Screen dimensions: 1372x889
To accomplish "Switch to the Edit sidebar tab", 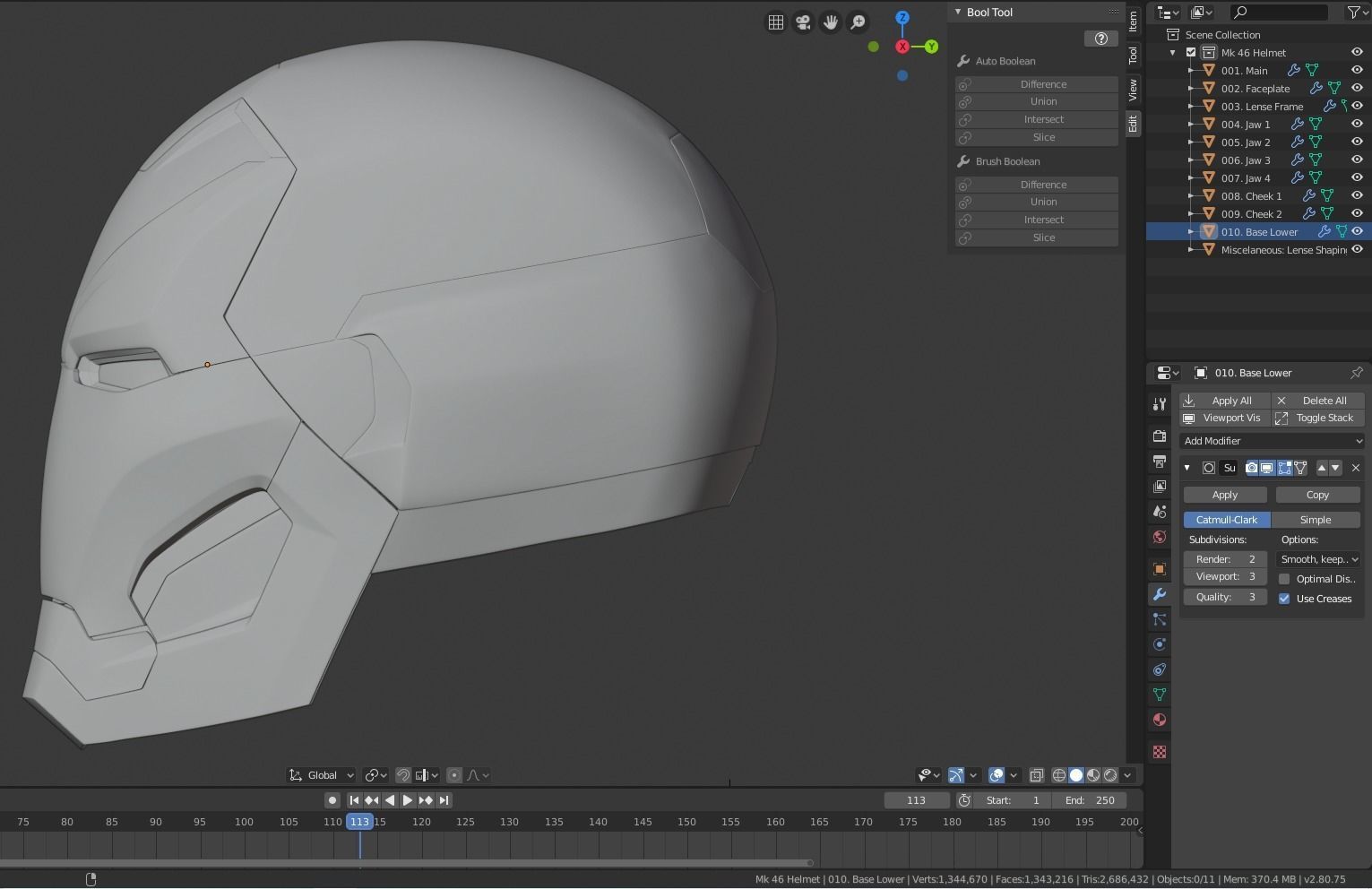I will point(1133,125).
